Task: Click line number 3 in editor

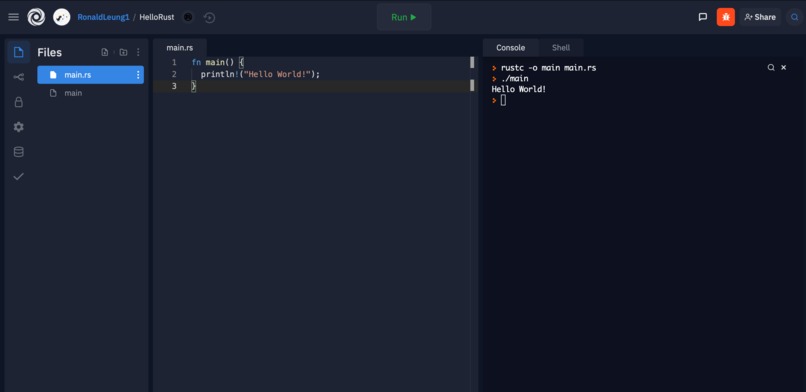Action: click(174, 86)
